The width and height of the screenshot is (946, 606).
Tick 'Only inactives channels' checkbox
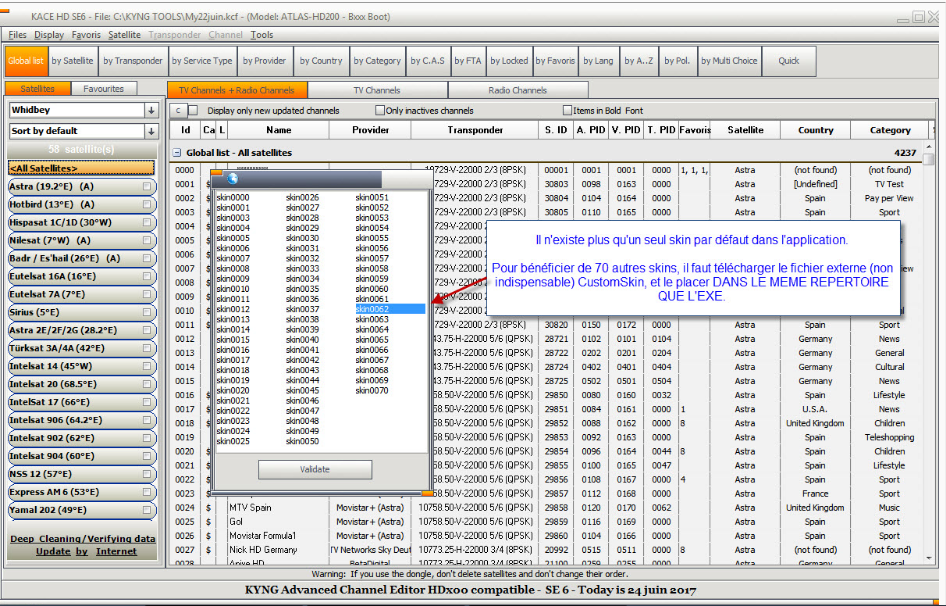click(x=379, y=110)
